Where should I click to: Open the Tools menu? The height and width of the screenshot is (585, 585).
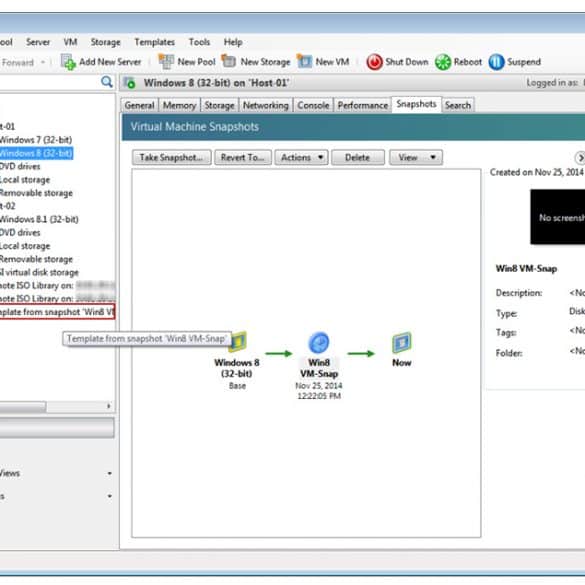pyautogui.click(x=199, y=42)
